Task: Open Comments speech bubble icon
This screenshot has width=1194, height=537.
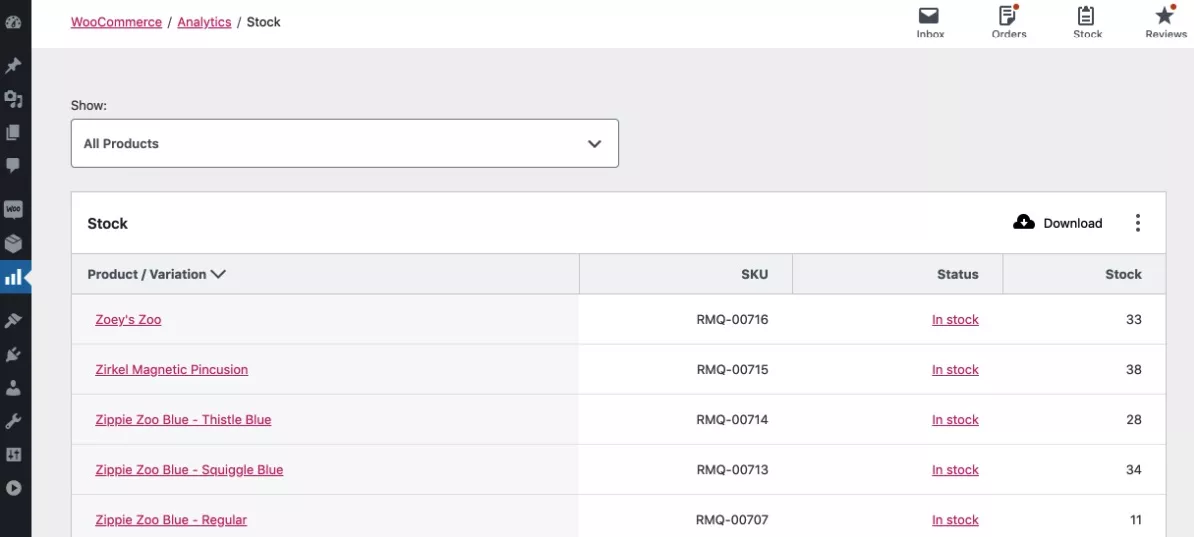Action: click(x=13, y=165)
